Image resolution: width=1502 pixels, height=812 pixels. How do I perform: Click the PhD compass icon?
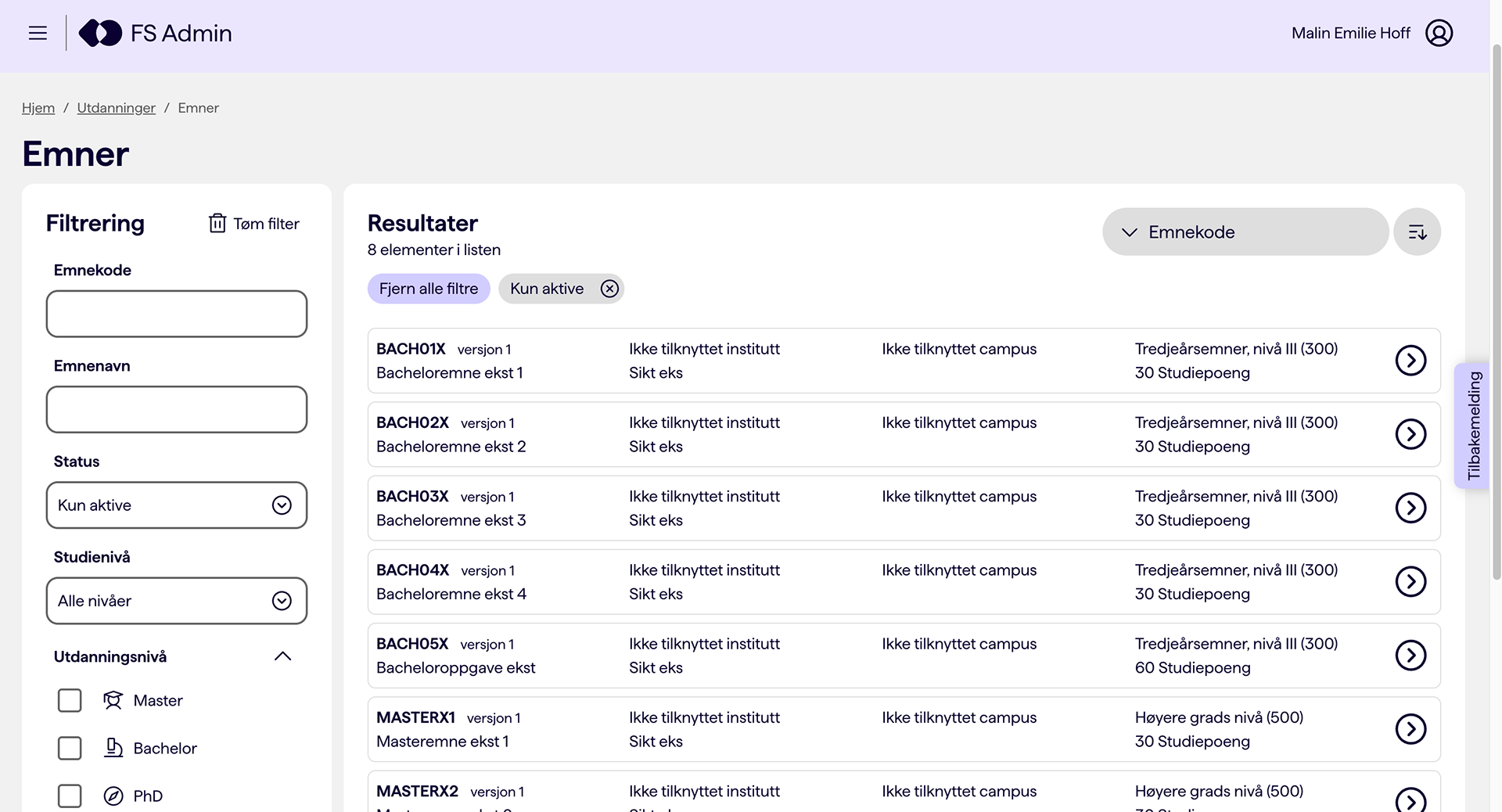point(113,796)
